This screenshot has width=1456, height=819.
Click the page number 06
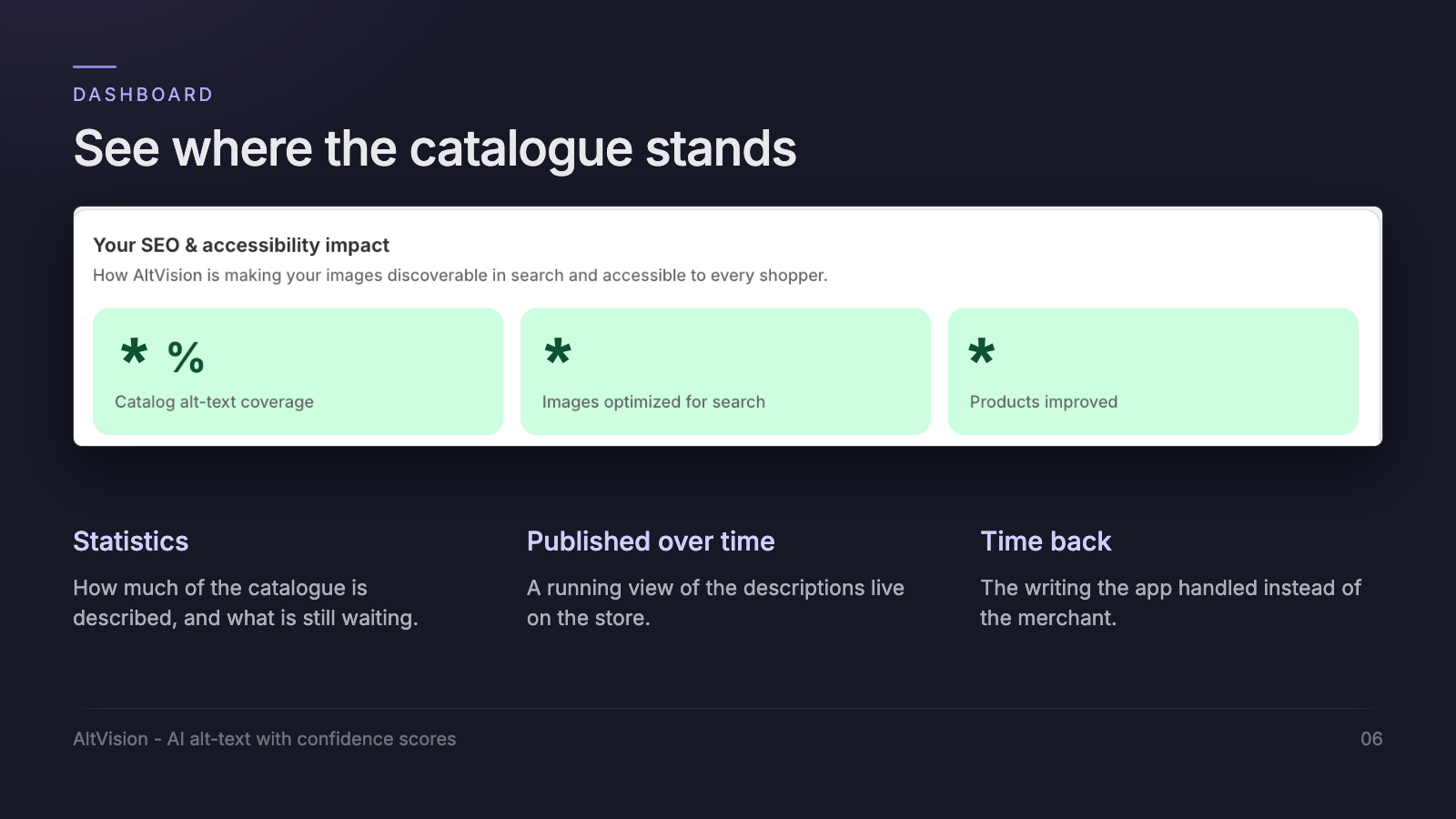tap(1371, 739)
